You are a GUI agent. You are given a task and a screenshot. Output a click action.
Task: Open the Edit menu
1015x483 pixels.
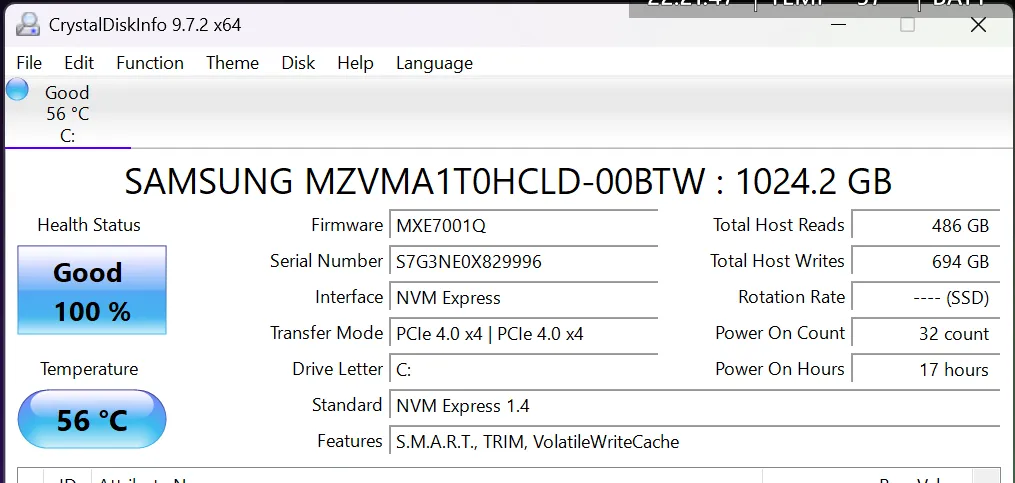(79, 63)
